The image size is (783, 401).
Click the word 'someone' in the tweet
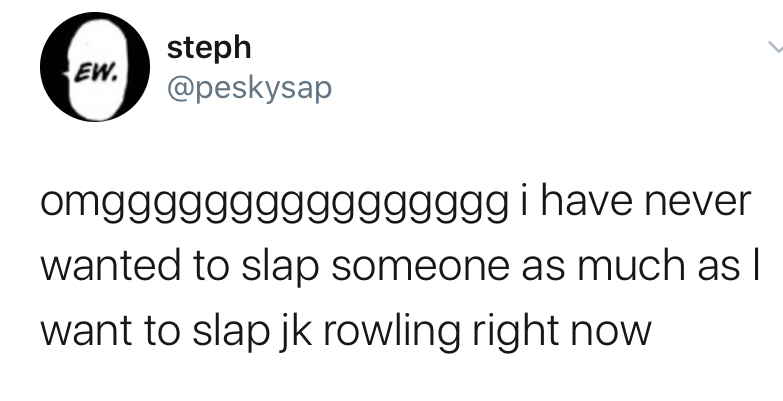coord(420,267)
